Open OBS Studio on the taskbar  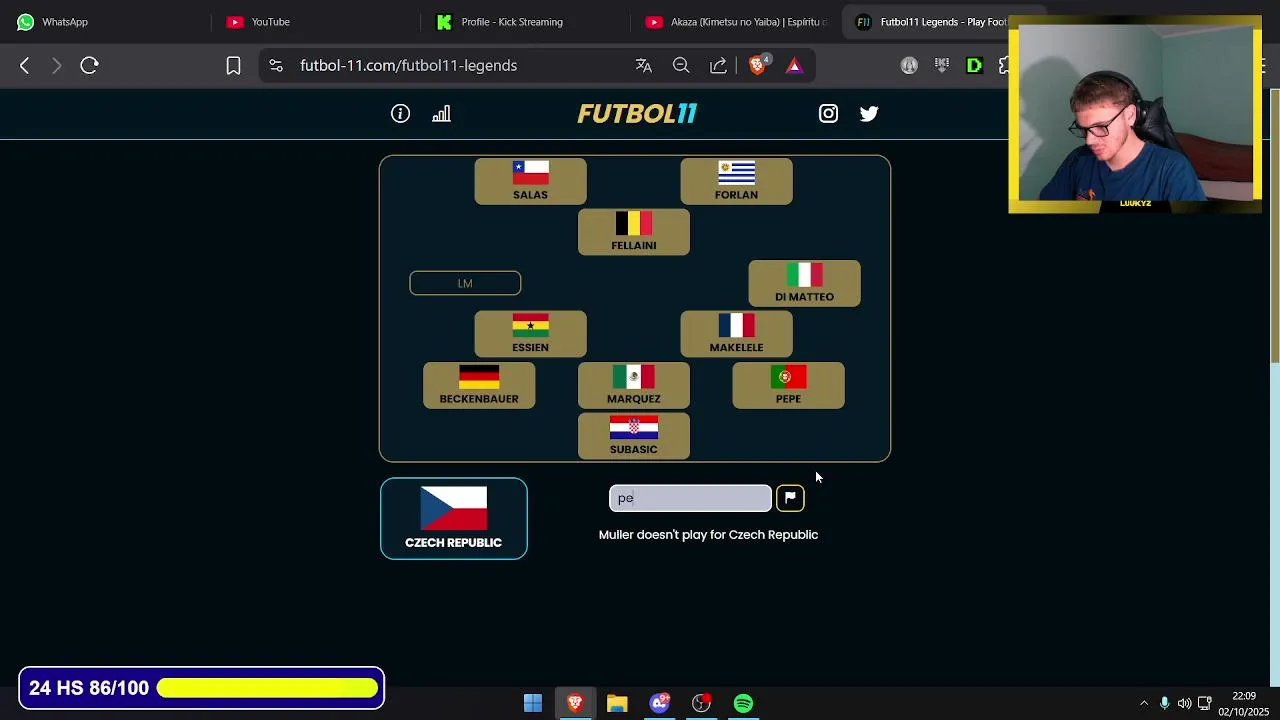pos(701,703)
